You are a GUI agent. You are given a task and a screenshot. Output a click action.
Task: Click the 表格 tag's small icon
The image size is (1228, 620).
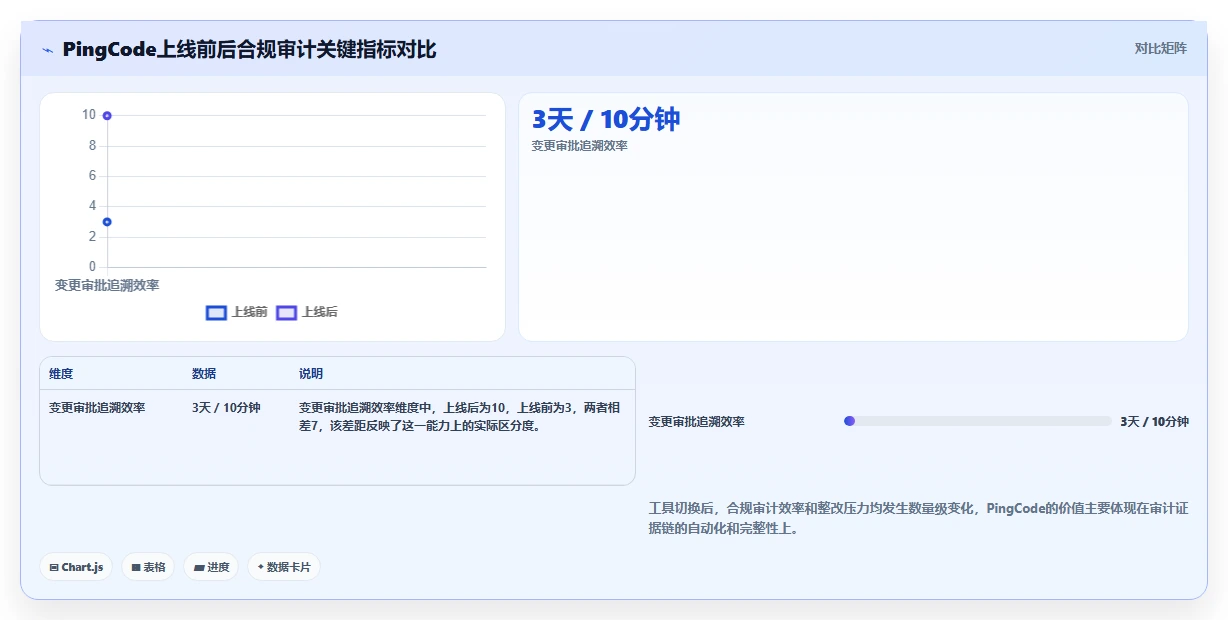(x=136, y=568)
